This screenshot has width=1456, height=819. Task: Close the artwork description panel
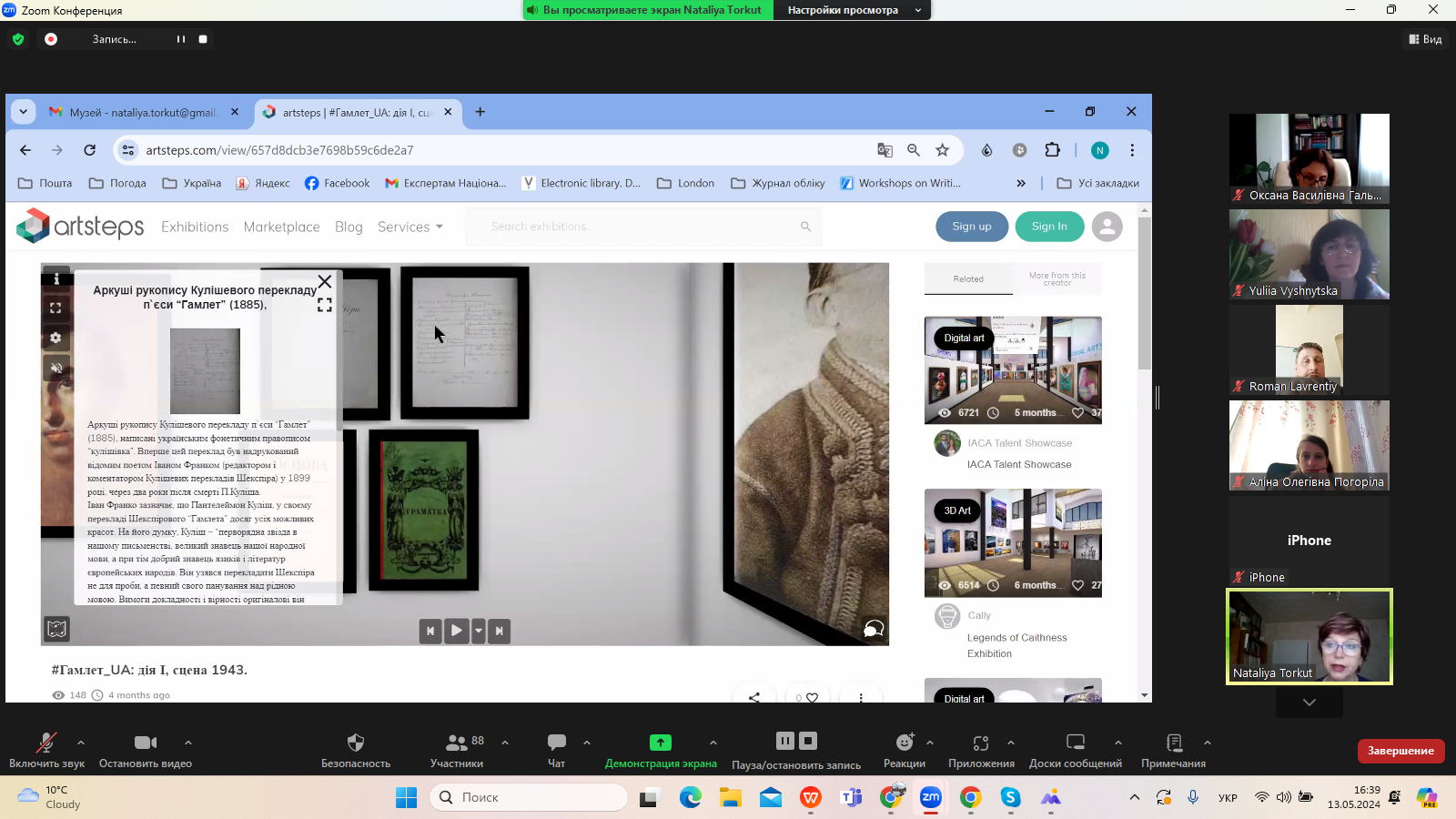(325, 282)
